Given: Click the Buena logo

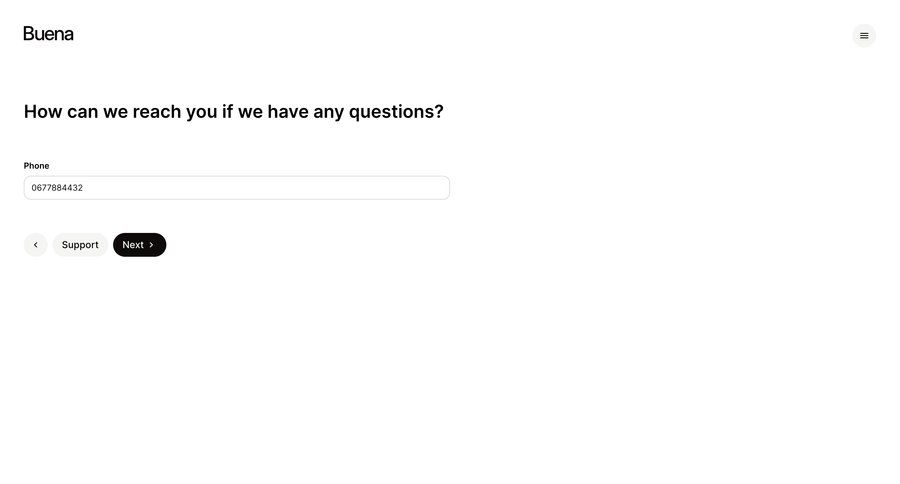Looking at the screenshot, I should coord(48,34).
